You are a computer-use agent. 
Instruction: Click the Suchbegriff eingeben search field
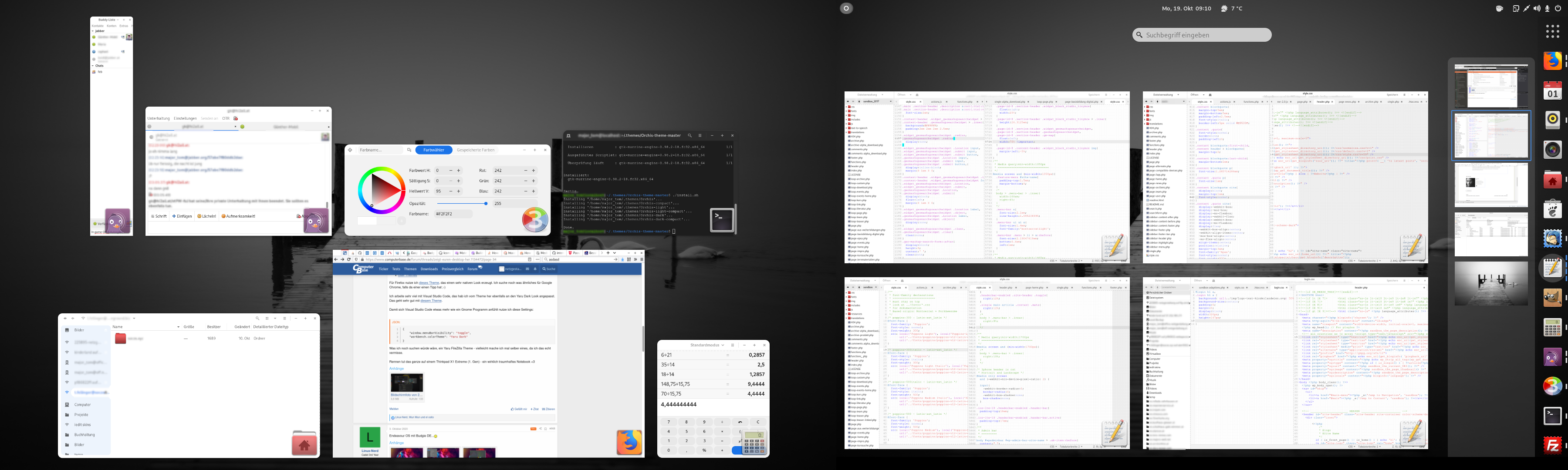click(x=1202, y=35)
